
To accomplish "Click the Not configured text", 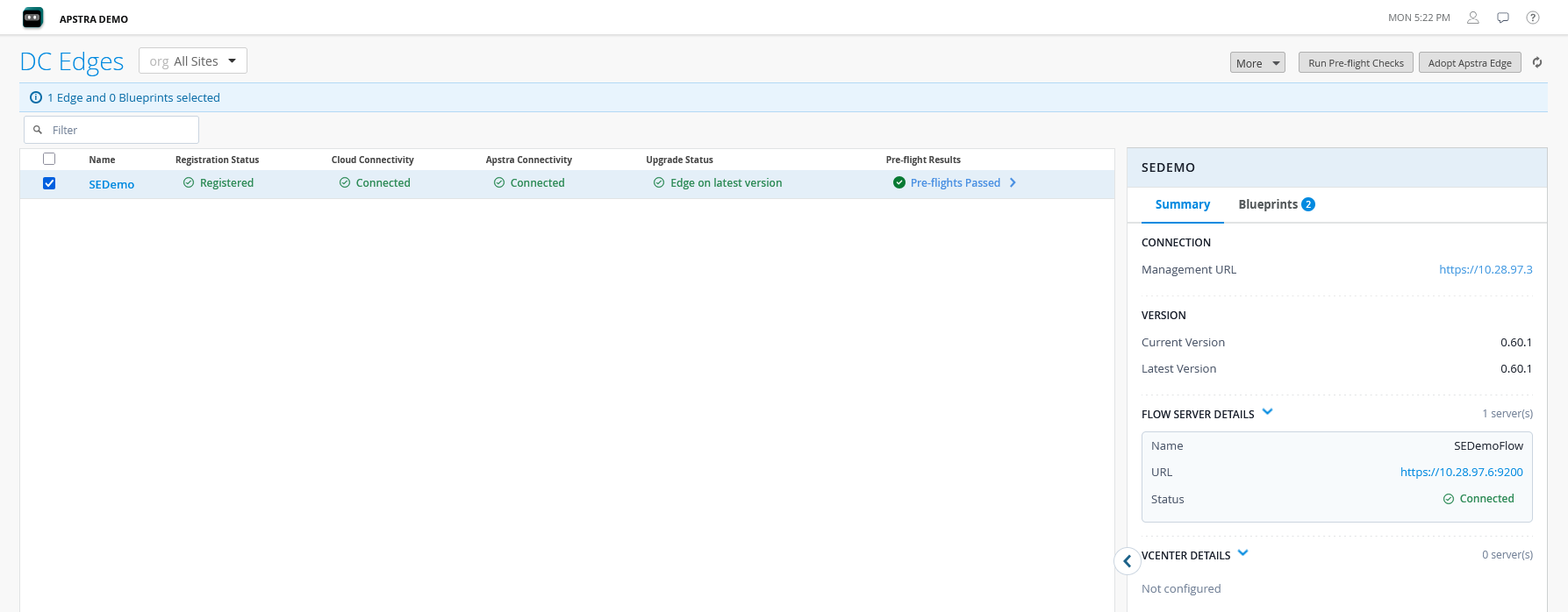I will tap(1181, 588).
